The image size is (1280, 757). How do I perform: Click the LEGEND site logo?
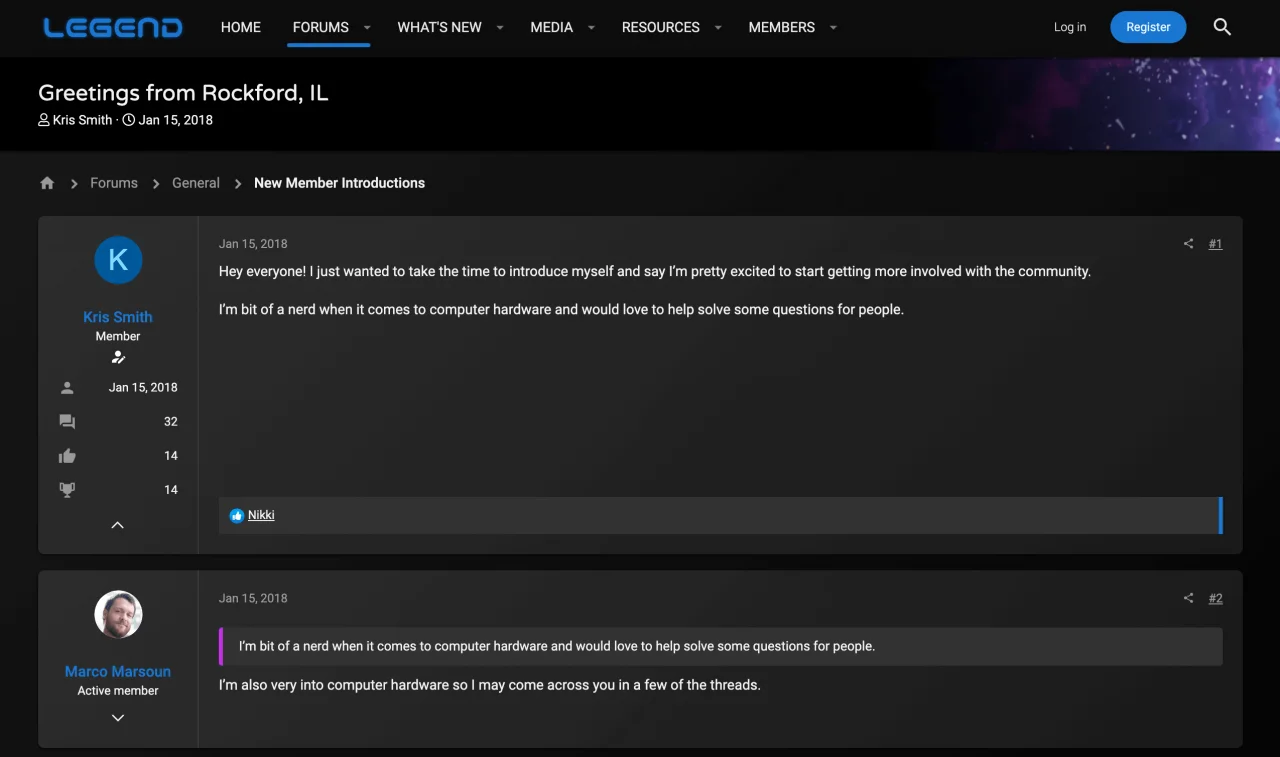[x=113, y=27]
